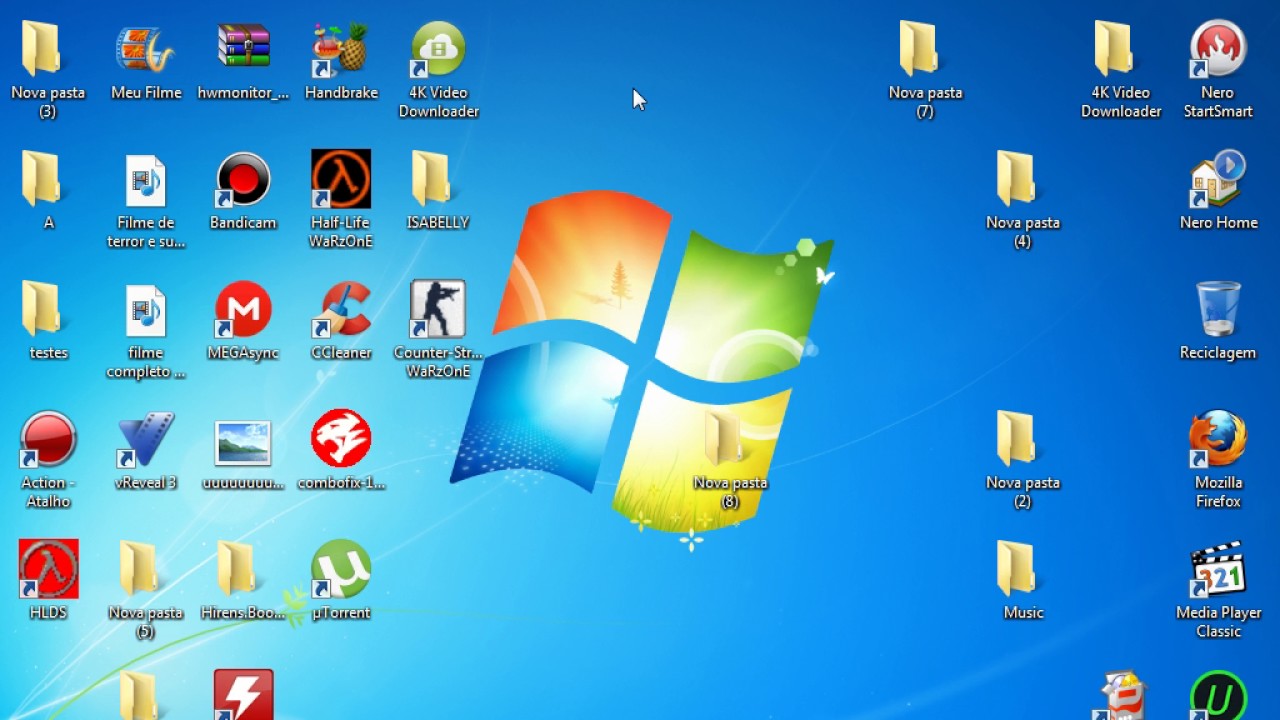This screenshot has height=720, width=1280.
Task: Start µTorrent client
Action: (340, 568)
